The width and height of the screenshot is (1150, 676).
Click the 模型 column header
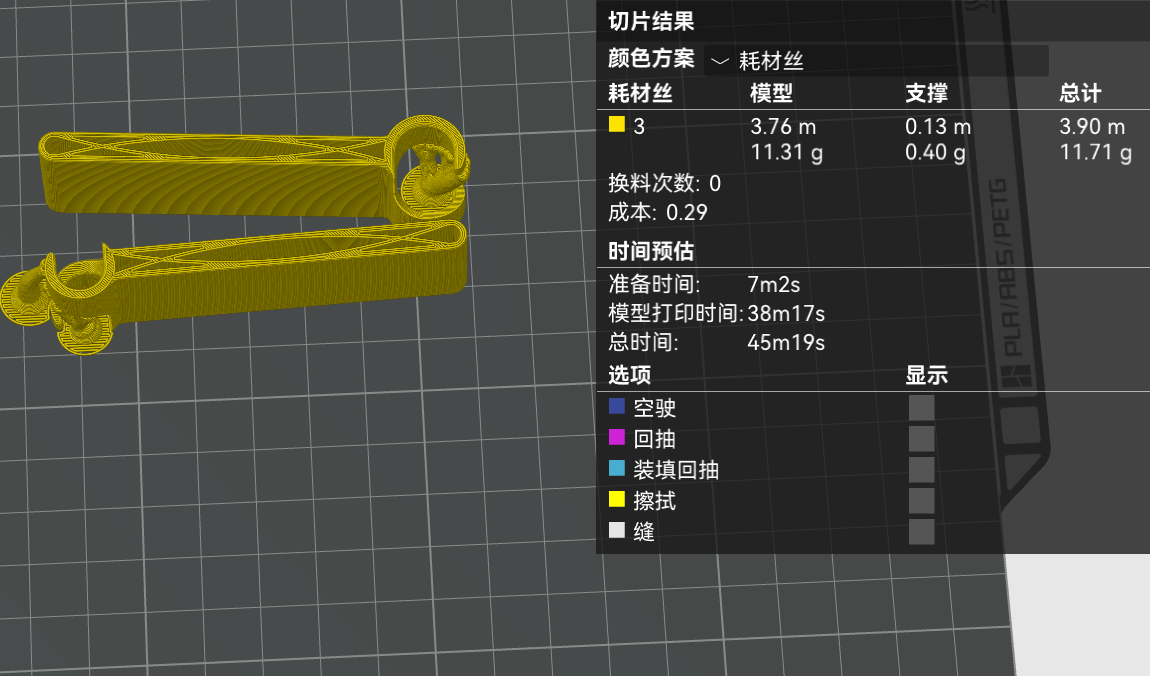coord(772,93)
